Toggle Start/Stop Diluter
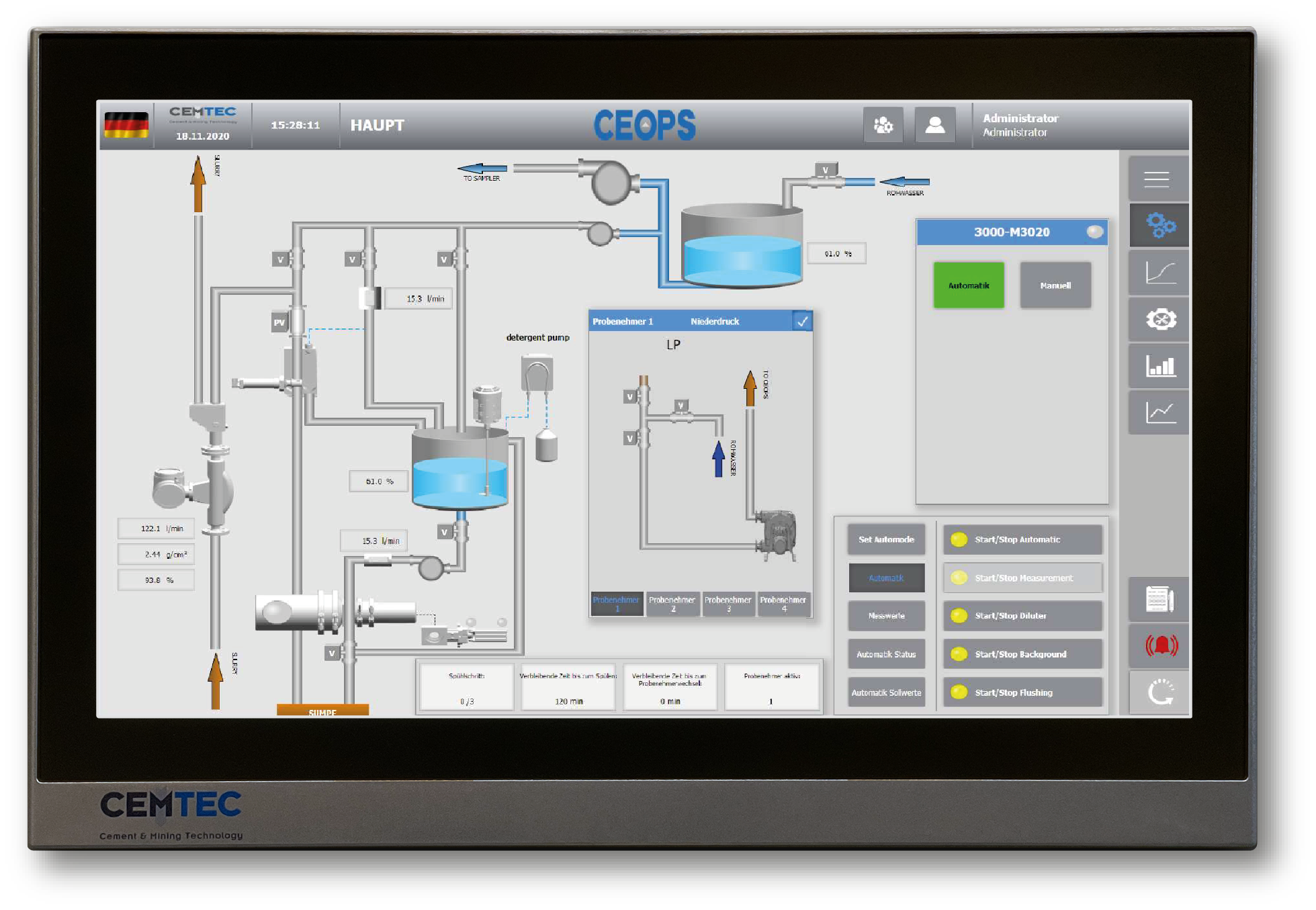 pos(1022,615)
